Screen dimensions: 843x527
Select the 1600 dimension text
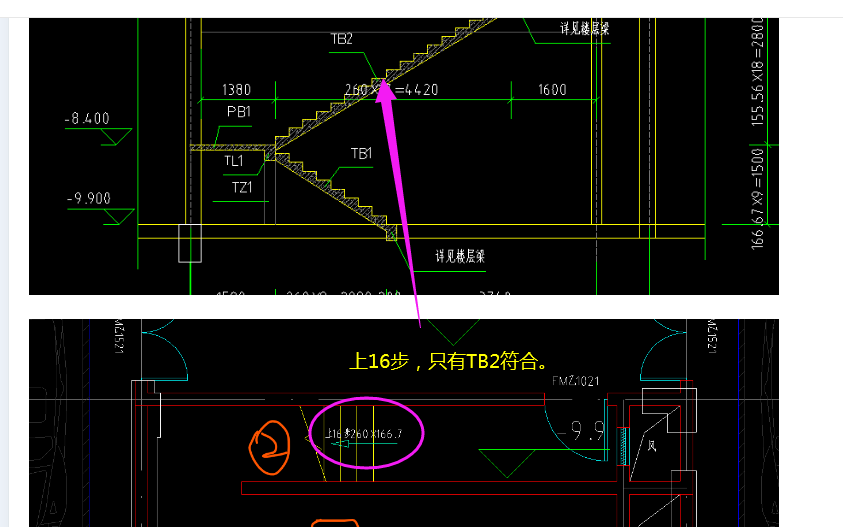pyautogui.click(x=552, y=90)
